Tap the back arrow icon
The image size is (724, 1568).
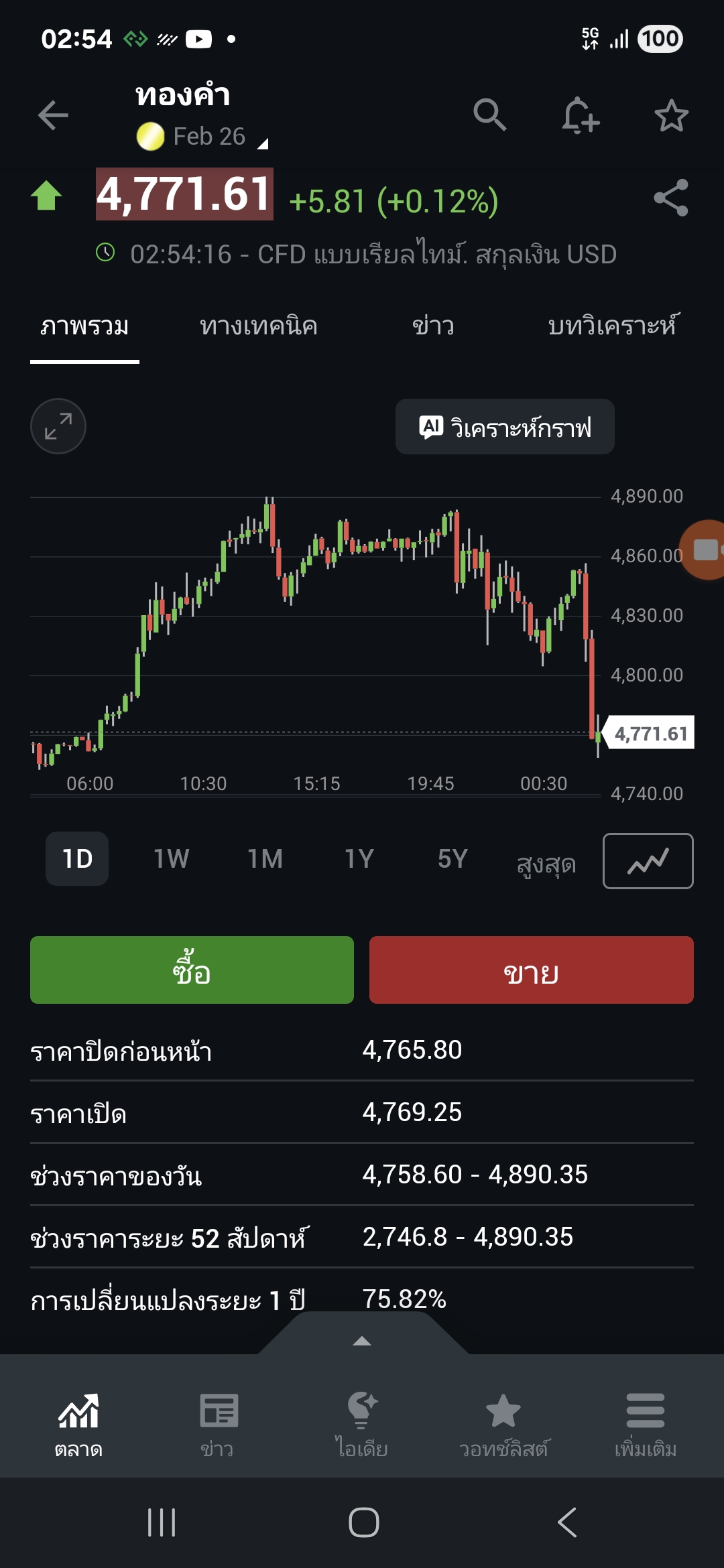pos(53,115)
